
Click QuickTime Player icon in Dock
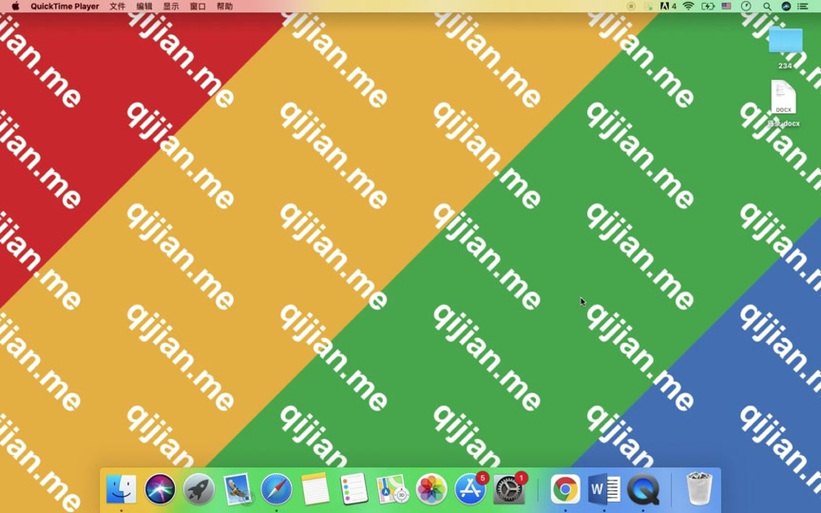pos(643,489)
